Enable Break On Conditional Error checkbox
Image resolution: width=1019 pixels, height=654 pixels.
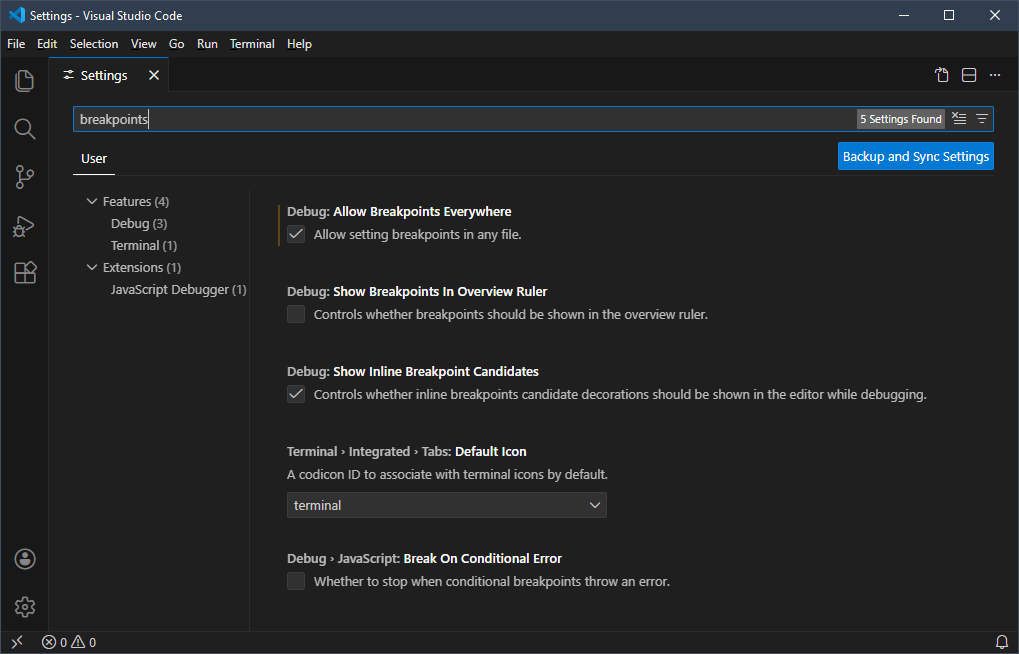(x=296, y=581)
